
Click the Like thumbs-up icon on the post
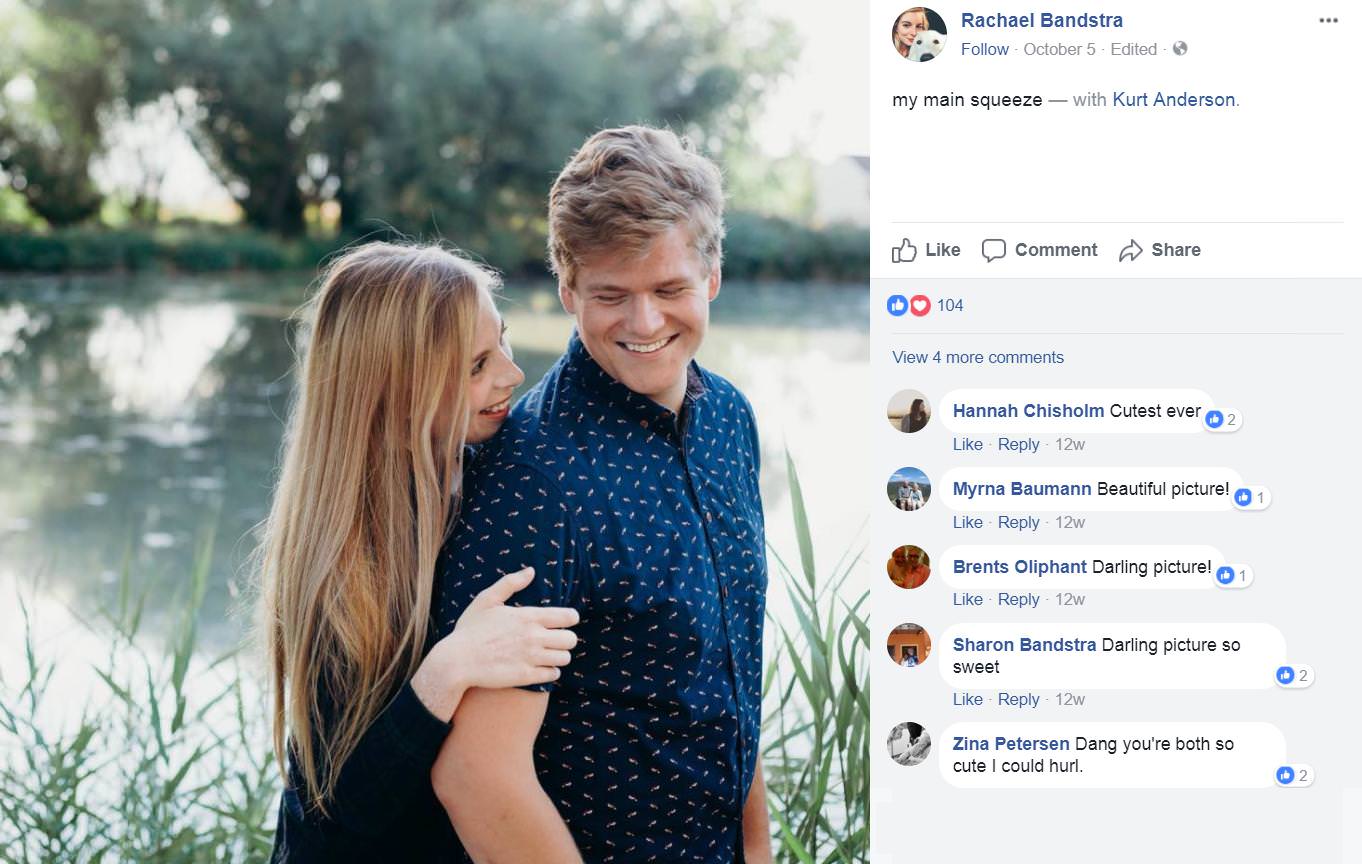tap(904, 250)
